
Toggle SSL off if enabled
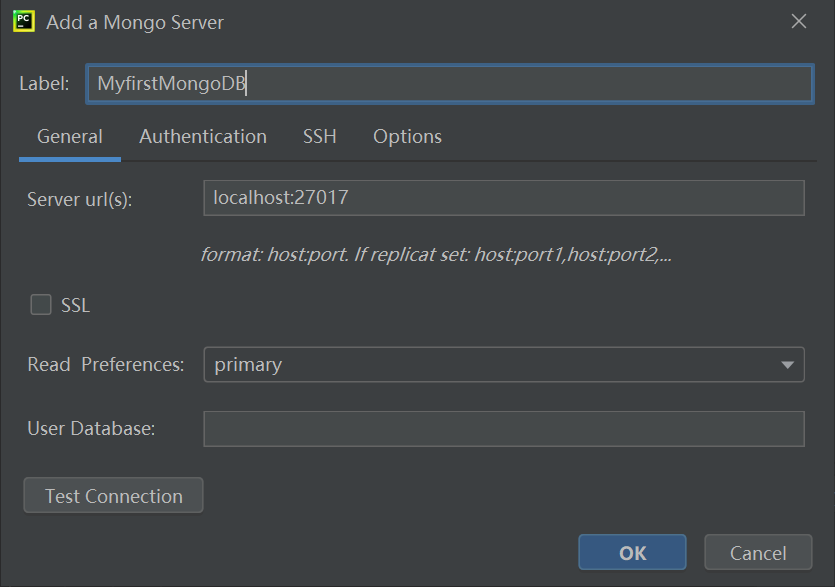[x=41, y=304]
